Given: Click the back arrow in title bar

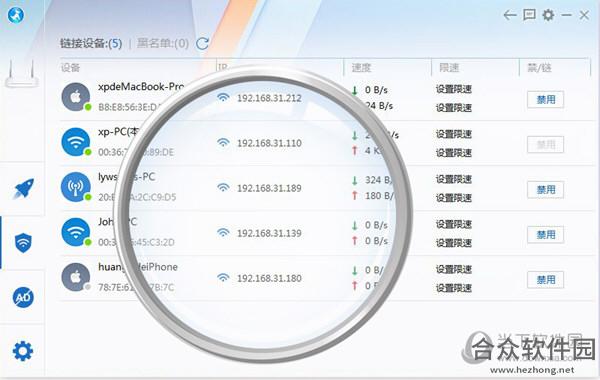Looking at the screenshot, I should (x=510, y=15).
